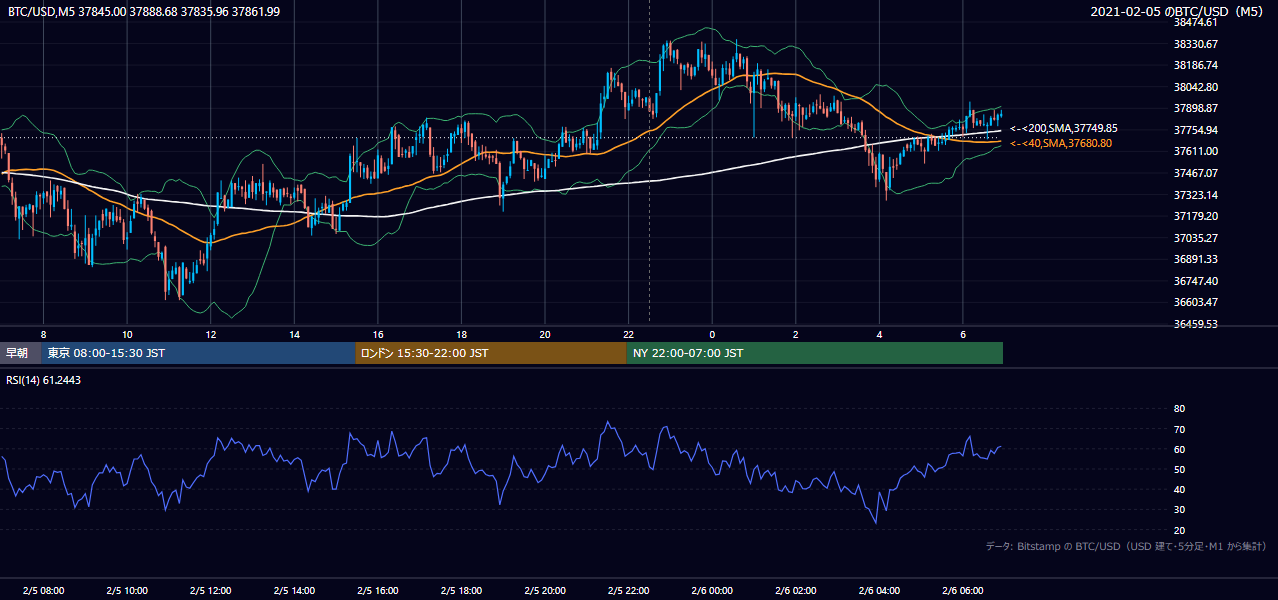The image size is (1278, 600).
Task: Click the Bitstamp data source note
Action: coord(1126,546)
